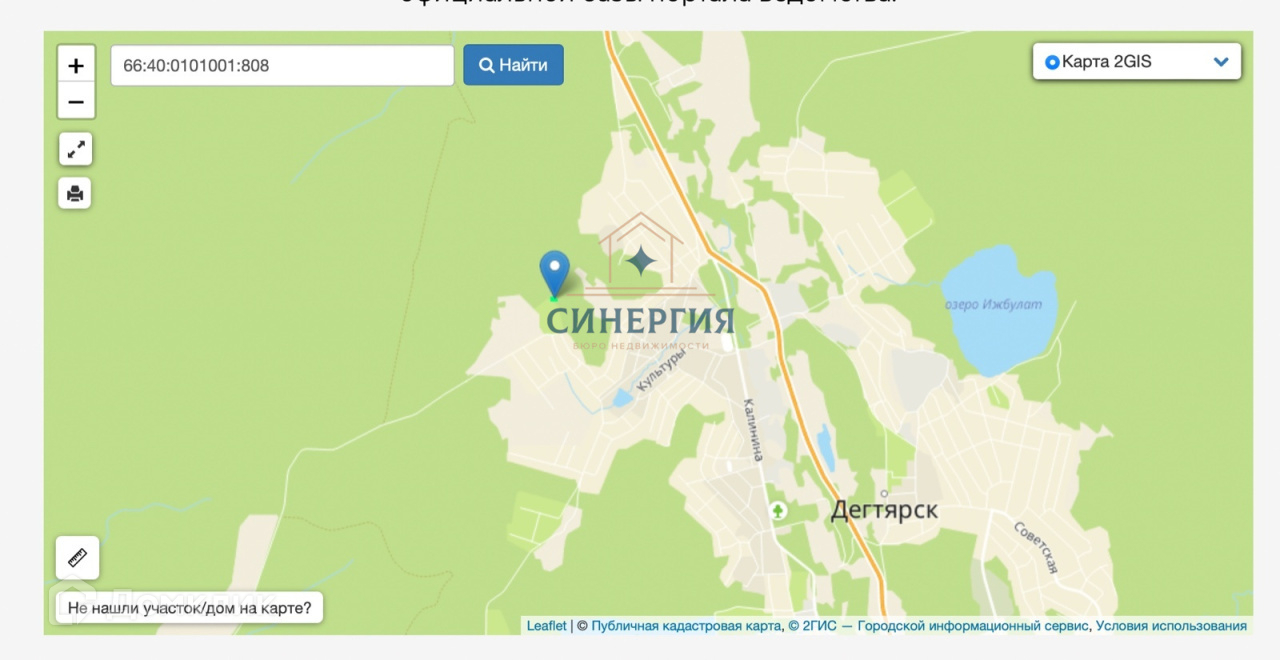Screen dimensions: 1280x660
Task: Open the Карта 2GIS layer selector
Action: coord(1137,61)
